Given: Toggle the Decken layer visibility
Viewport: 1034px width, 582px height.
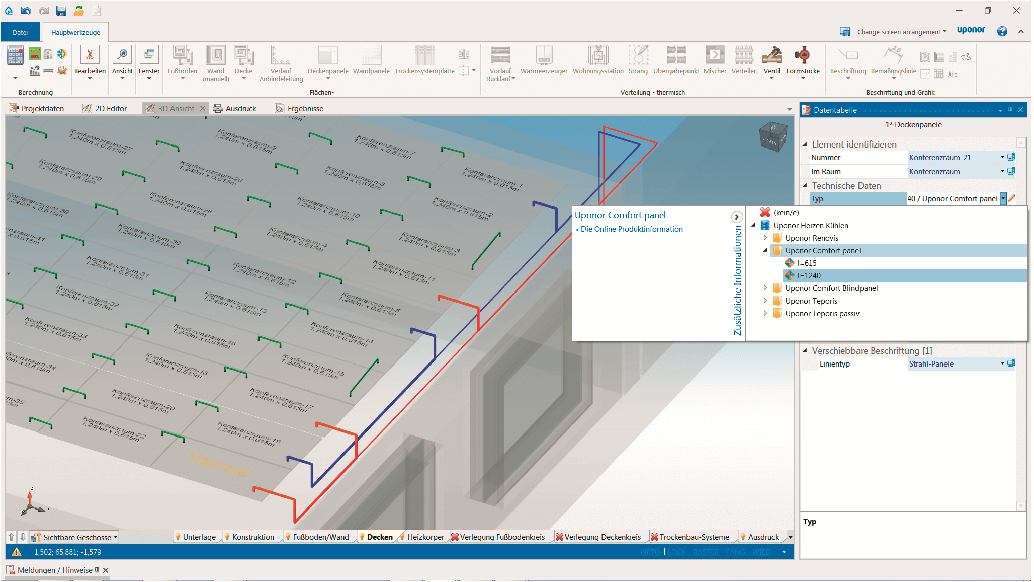Looking at the screenshot, I should pyautogui.click(x=377, y=537).
